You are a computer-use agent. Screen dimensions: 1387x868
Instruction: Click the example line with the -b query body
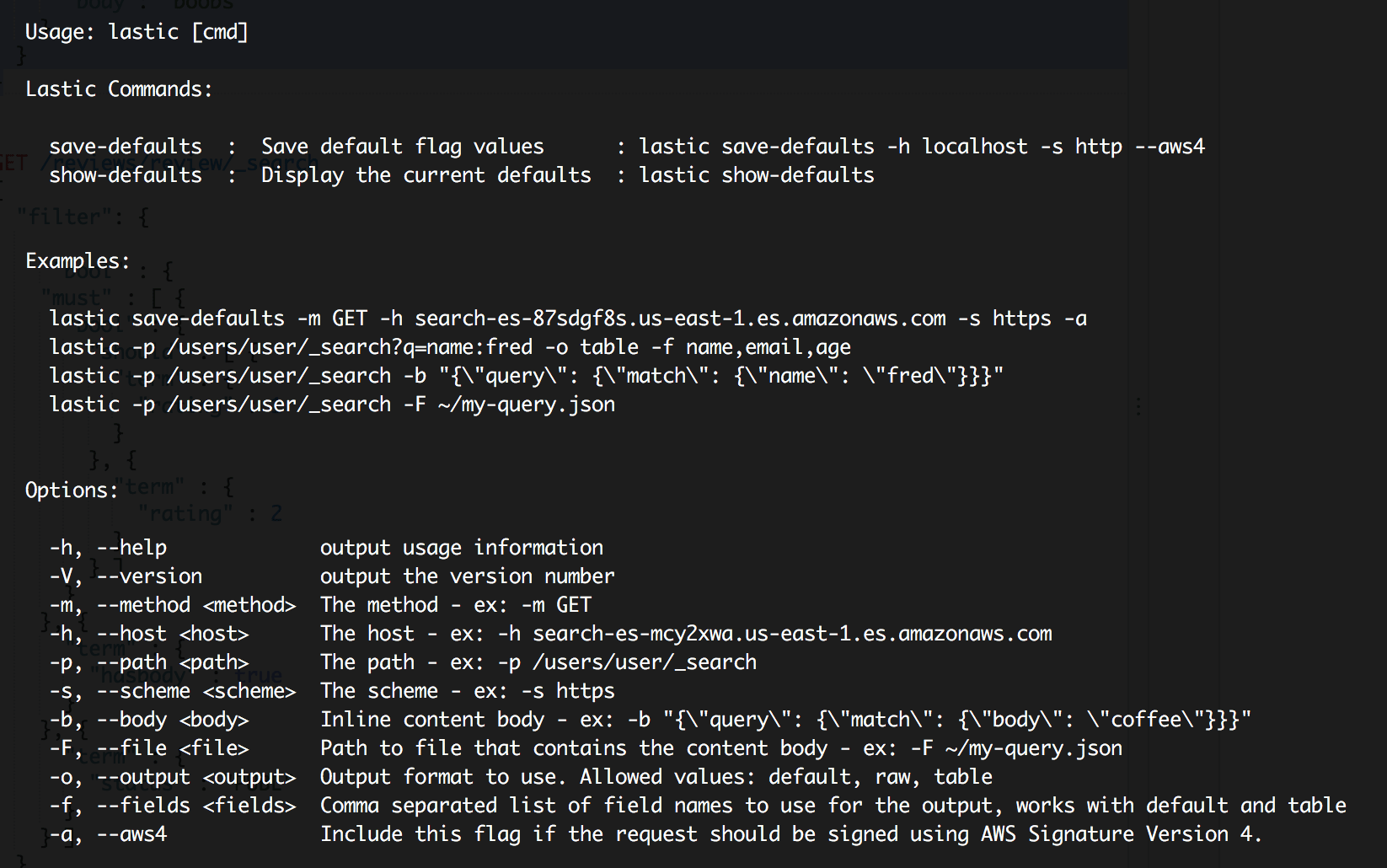coord(527,376)
